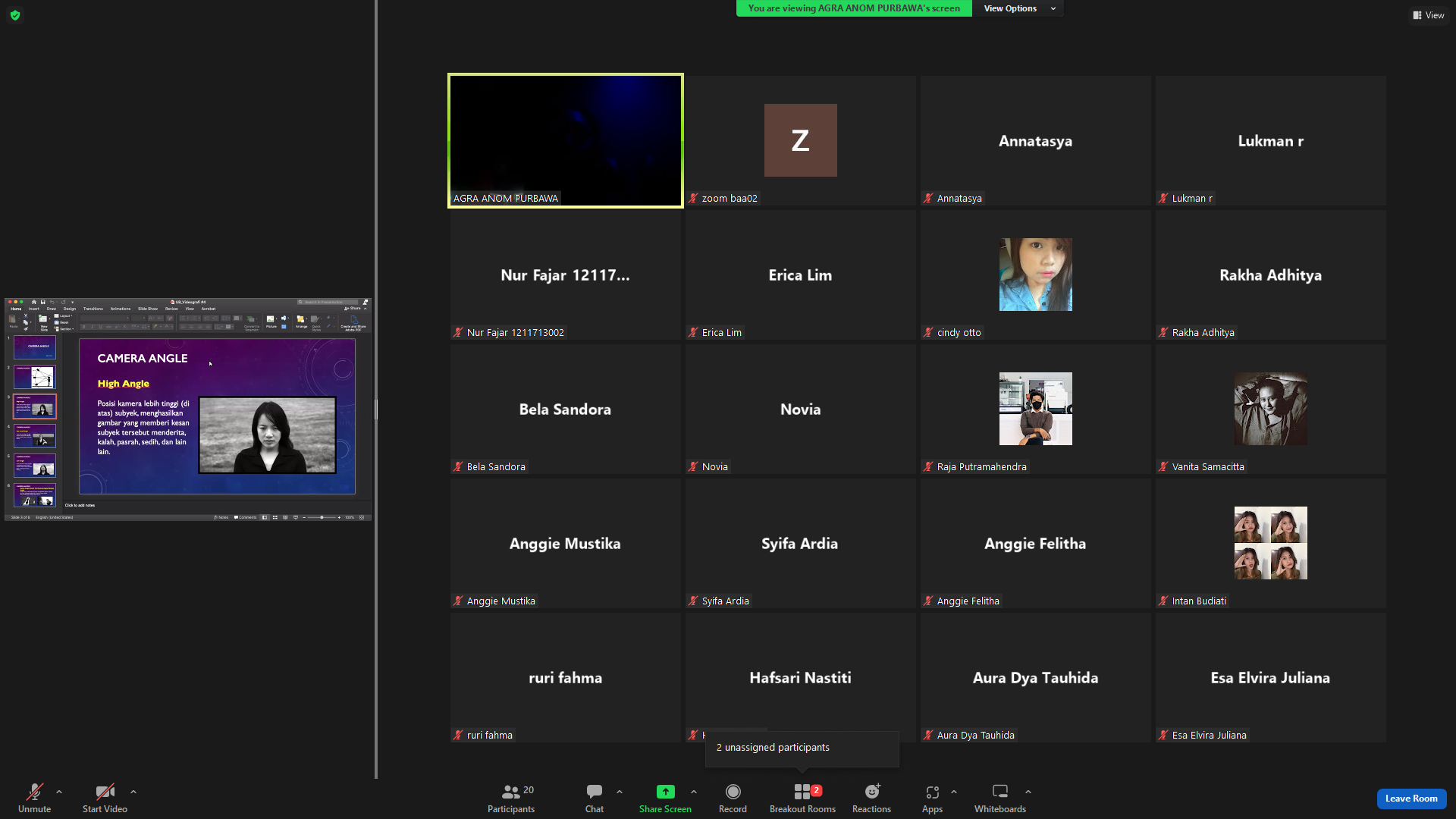The image size is (1456, 819).
Task: Click the large 'Hafsari Nastiti' name
Action: click(800, 678)
